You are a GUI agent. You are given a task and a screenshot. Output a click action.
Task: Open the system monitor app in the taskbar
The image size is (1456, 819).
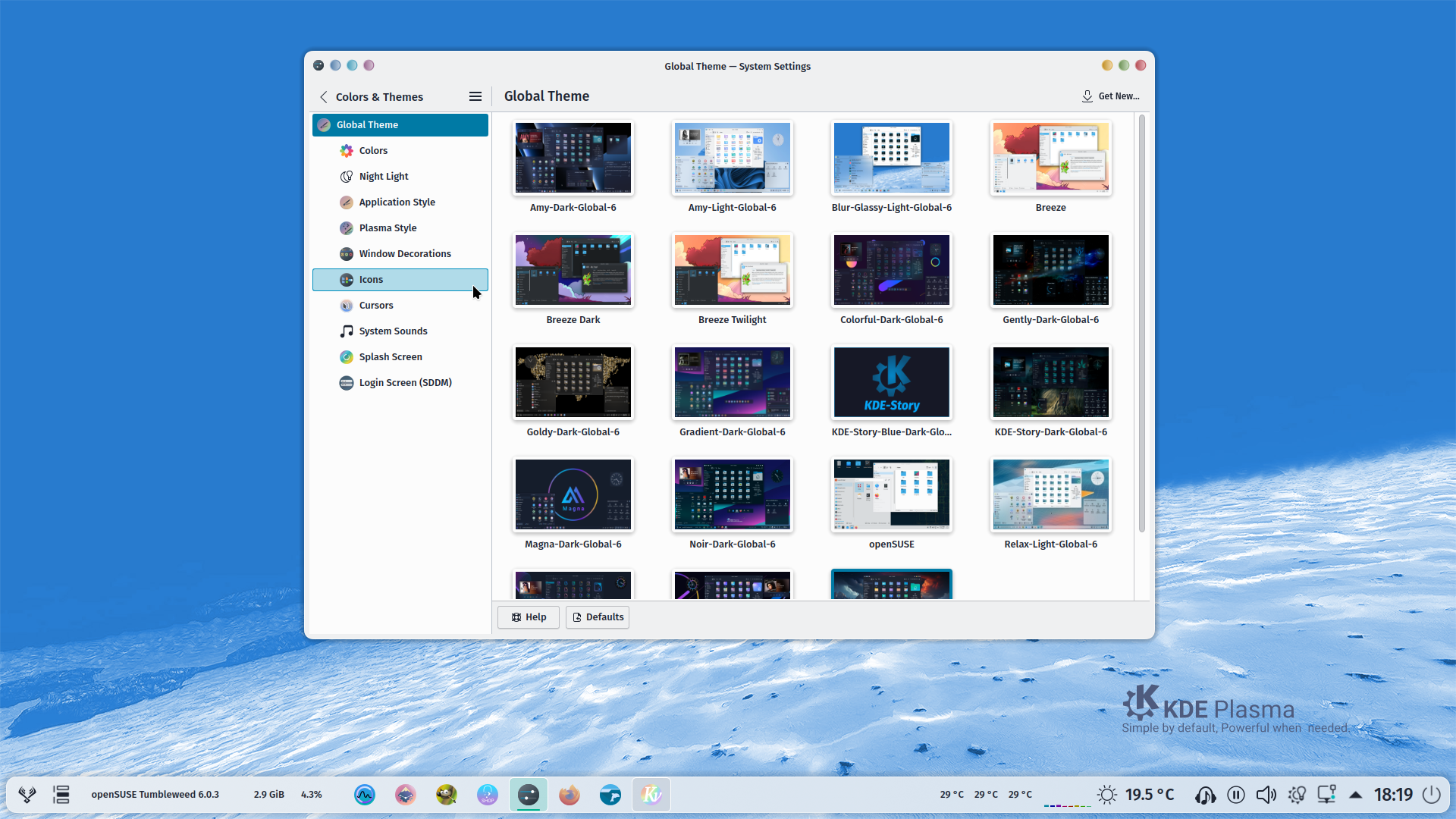click(365, 795)
